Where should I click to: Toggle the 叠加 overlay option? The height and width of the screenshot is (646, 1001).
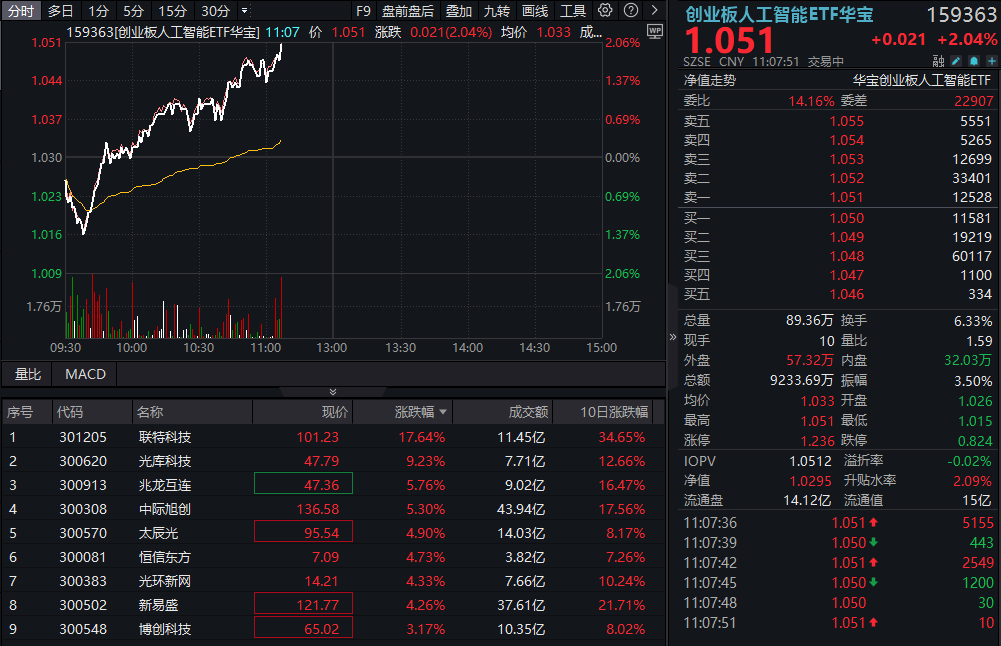click(459, 11)
